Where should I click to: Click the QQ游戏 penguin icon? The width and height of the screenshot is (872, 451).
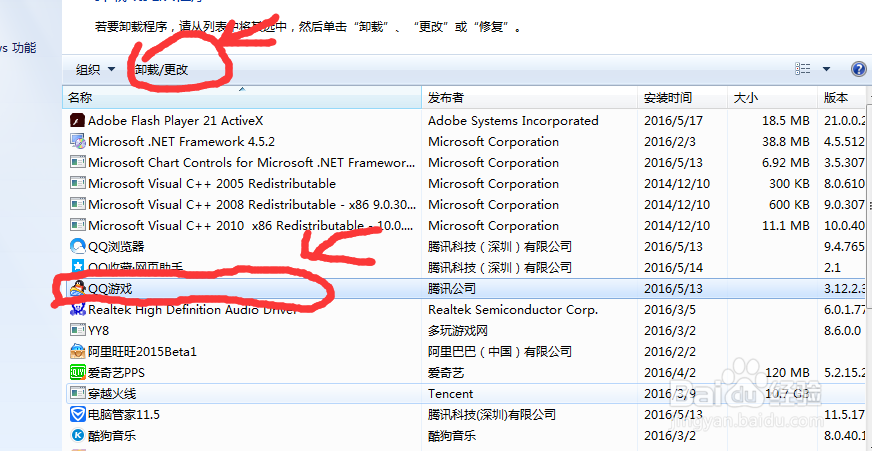tap(77, 288)
